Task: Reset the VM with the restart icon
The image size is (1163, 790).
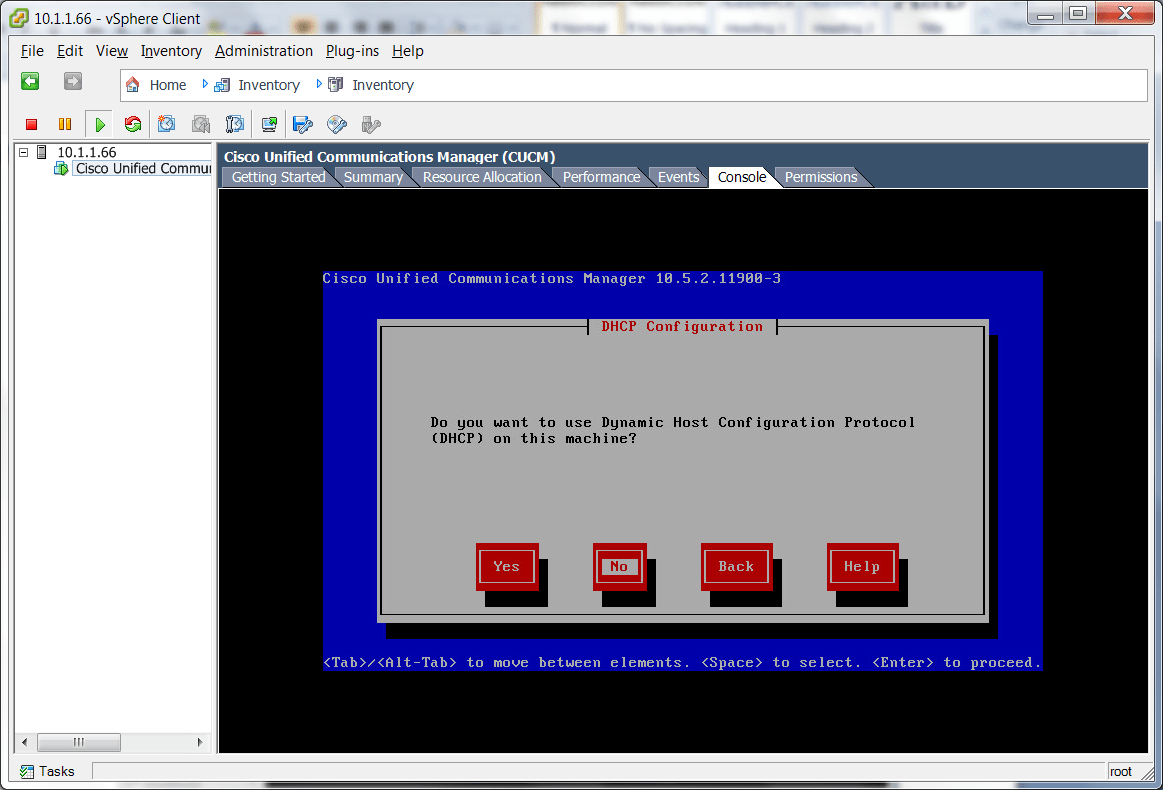Action: click(133, 124)
